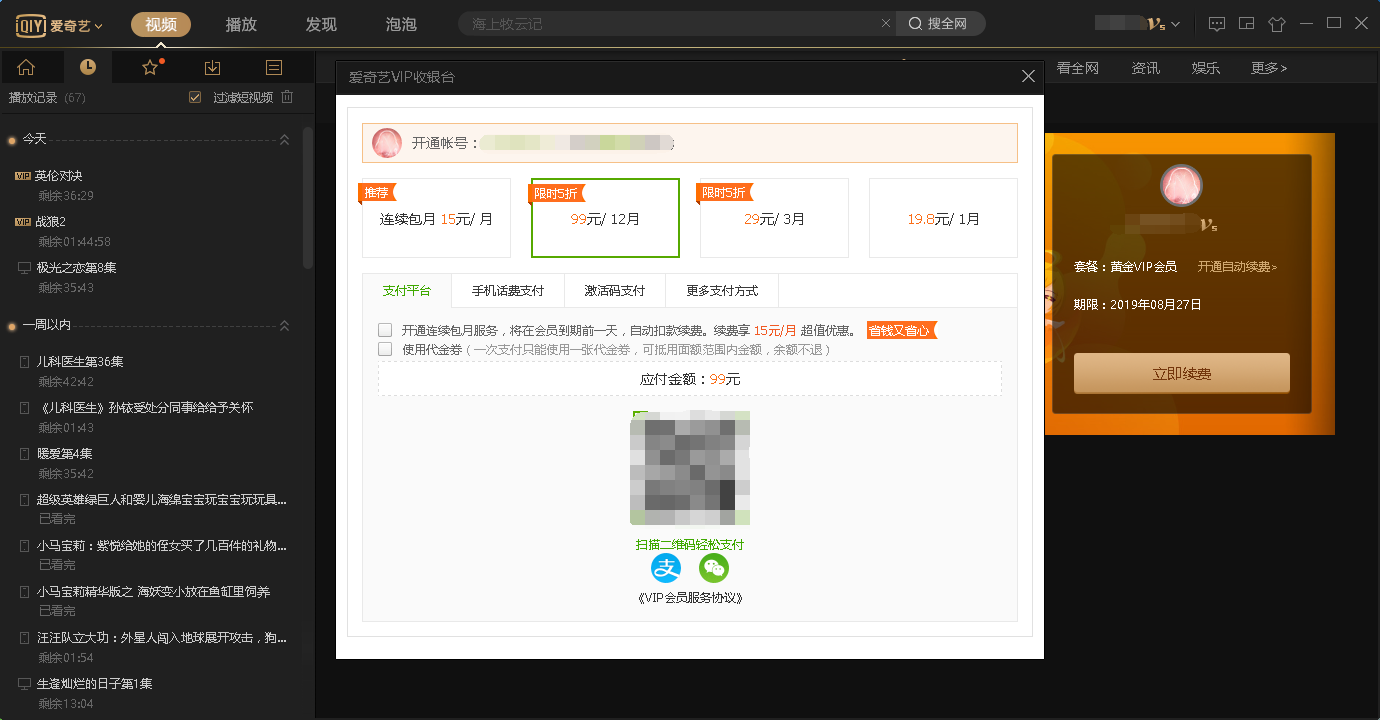1380x720 pixels.
Task: Open the 更多支付方式 tab
Action: [722, 291]
